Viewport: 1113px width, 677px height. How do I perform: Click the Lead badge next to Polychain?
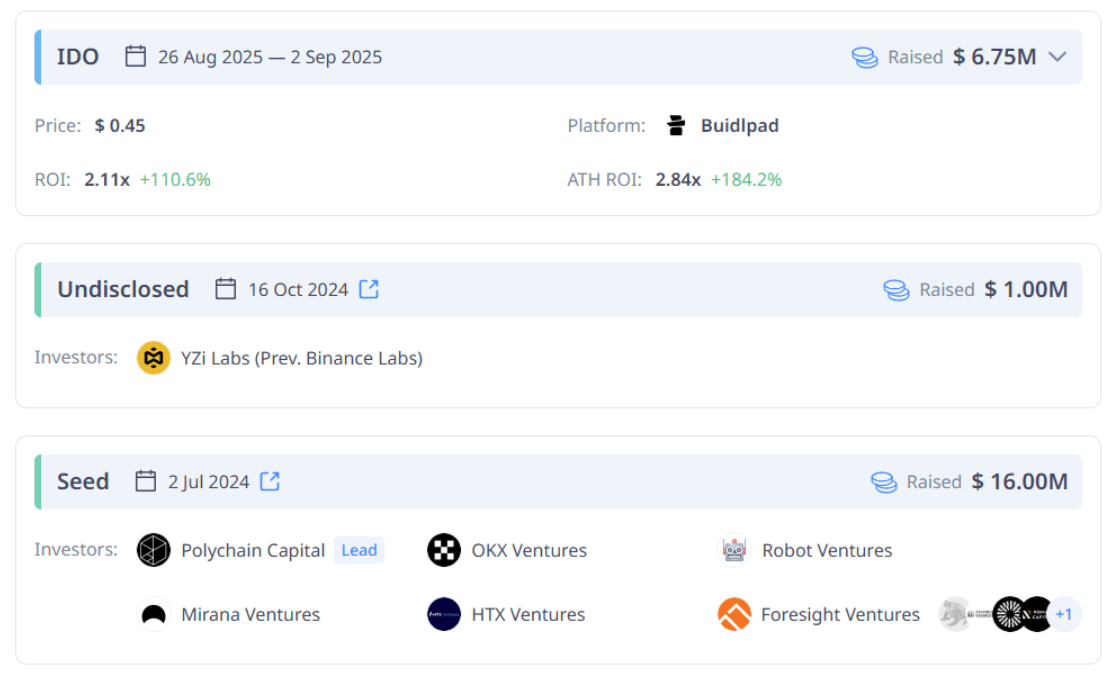coord(359,550)
